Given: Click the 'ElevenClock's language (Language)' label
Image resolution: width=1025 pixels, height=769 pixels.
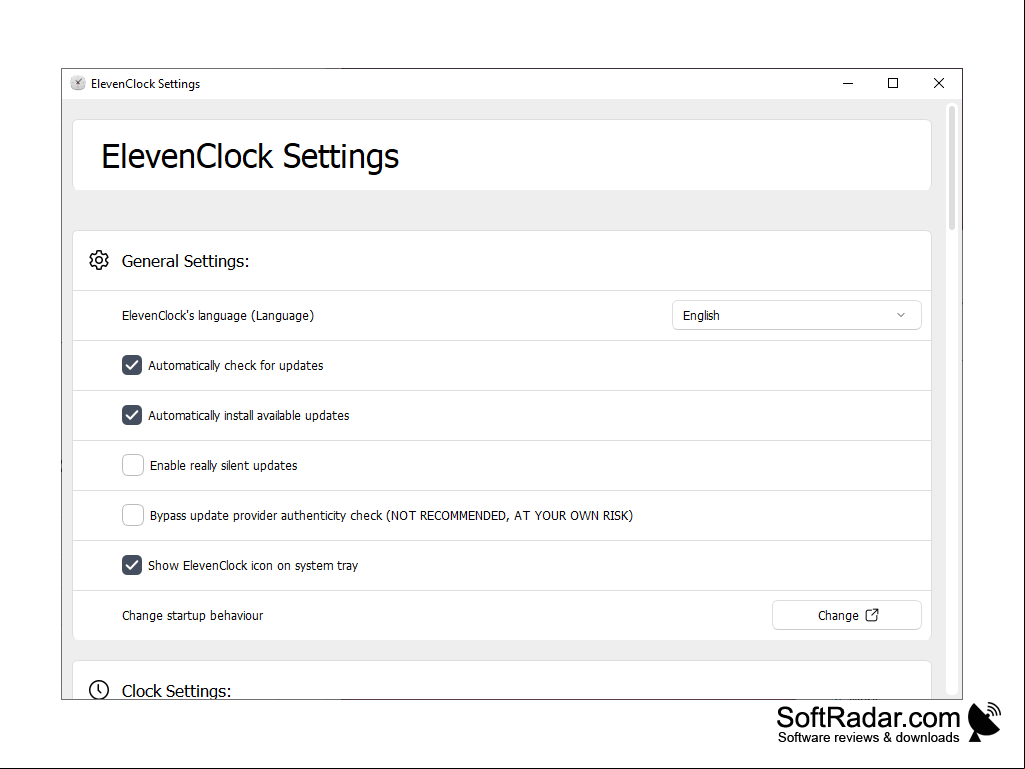Looking at the screenshot, I should [x=218, y=315].
